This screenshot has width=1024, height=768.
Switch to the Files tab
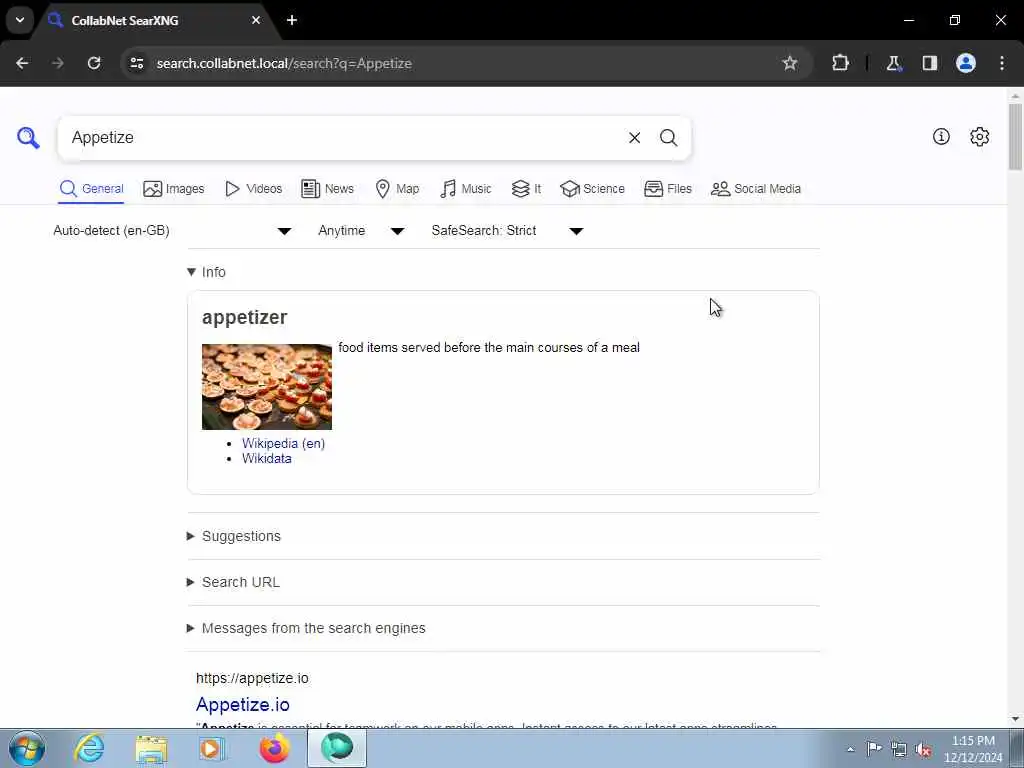[x=667, y=189]
